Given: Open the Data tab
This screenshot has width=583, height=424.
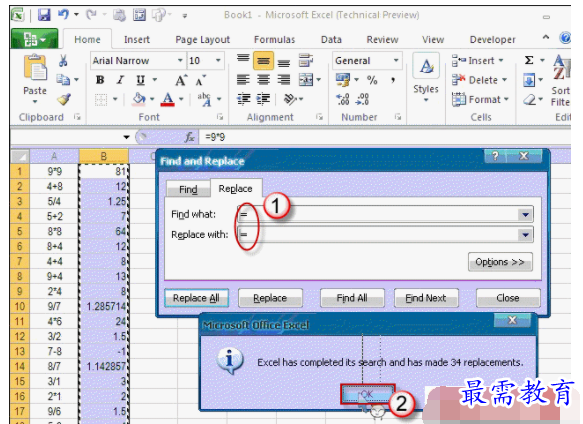Looking at the screenshot, I should [x=331, y=39].
